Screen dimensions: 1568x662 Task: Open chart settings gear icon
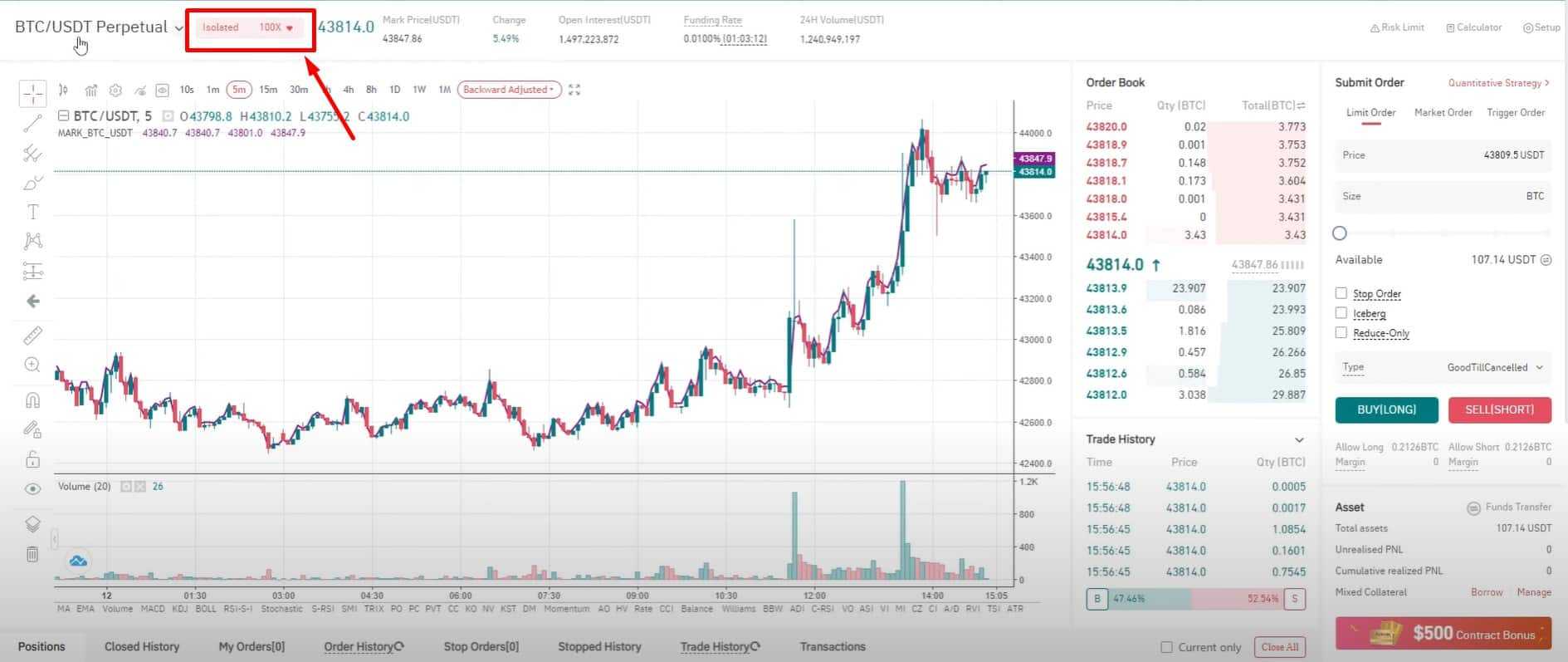coord(115,90)
